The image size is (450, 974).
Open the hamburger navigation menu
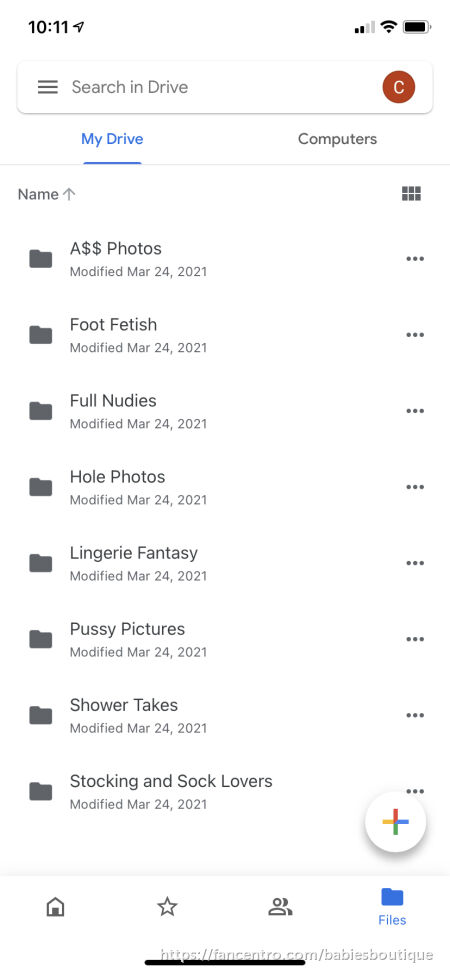(48, 87)
